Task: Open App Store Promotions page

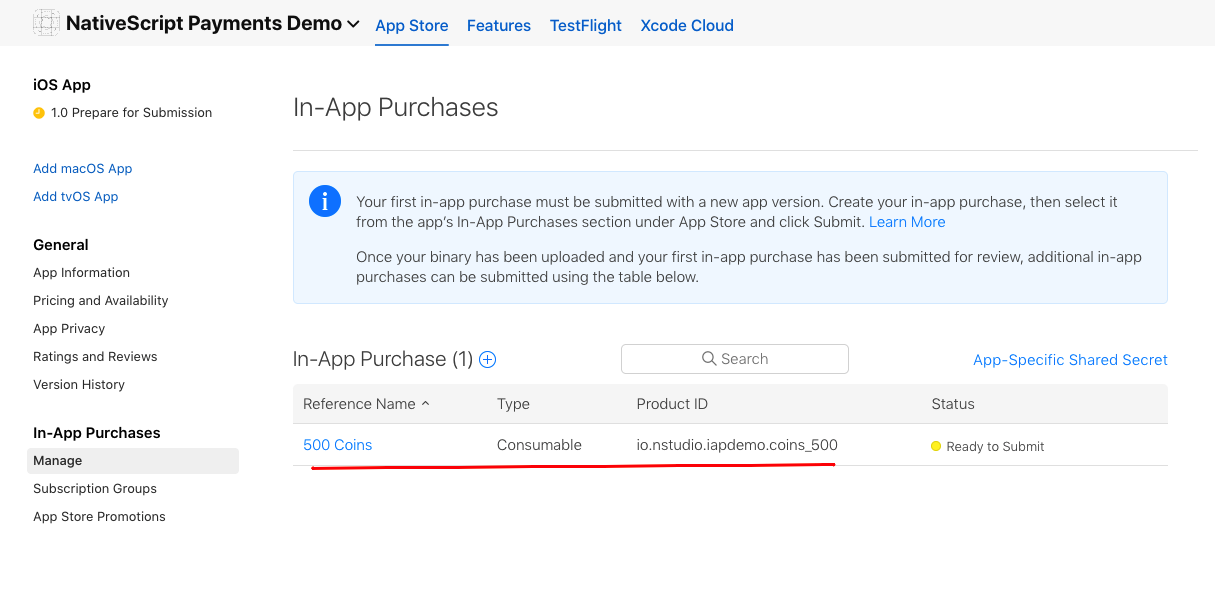Action: tap(99, 517)
